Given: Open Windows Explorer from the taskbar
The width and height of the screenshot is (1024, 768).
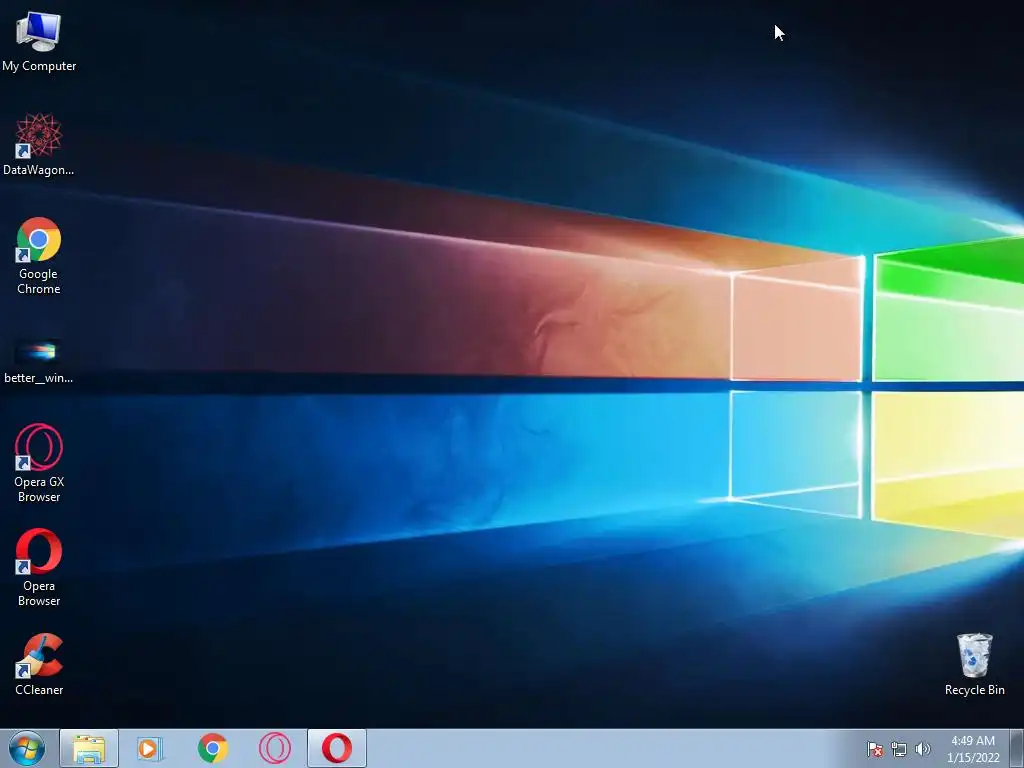Looking at the screenshot, I should coord(89,748).
